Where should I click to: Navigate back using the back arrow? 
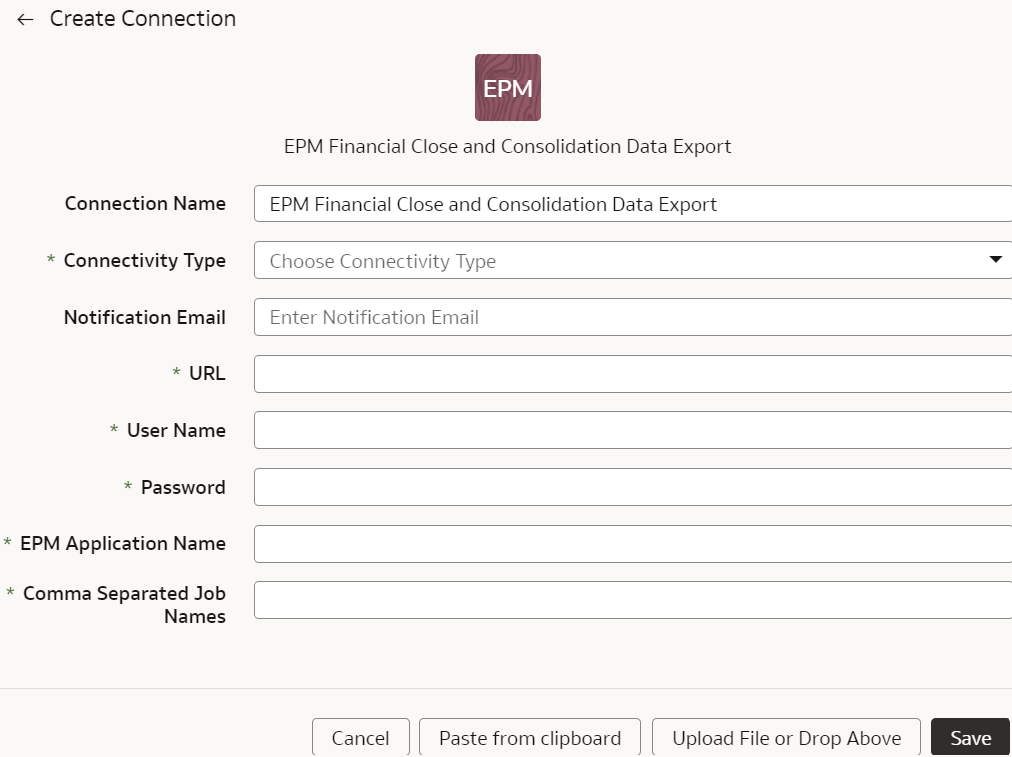[x=24, y=18]
